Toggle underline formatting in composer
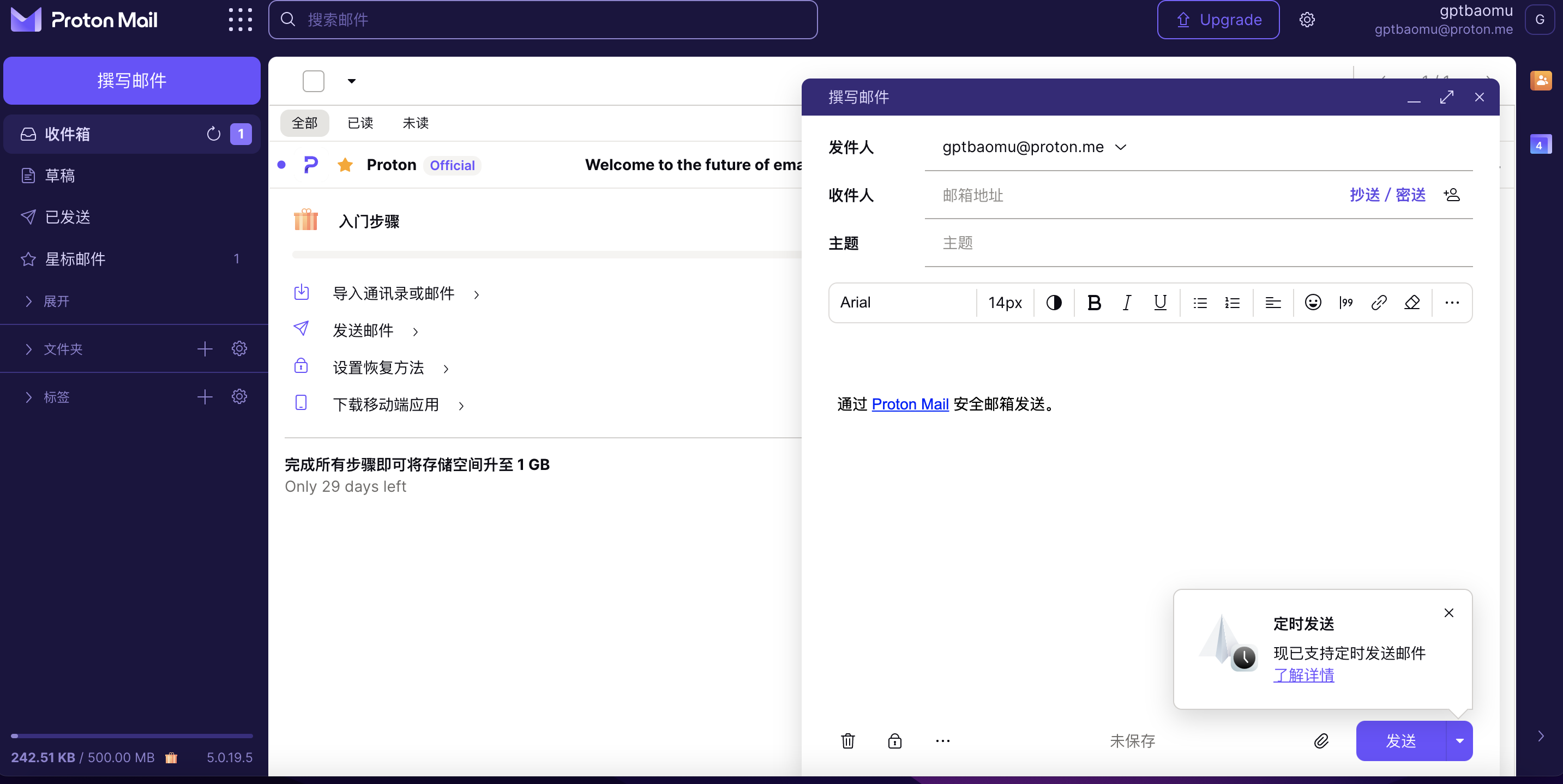1563x784 pixels. (x=1160, y=303)
